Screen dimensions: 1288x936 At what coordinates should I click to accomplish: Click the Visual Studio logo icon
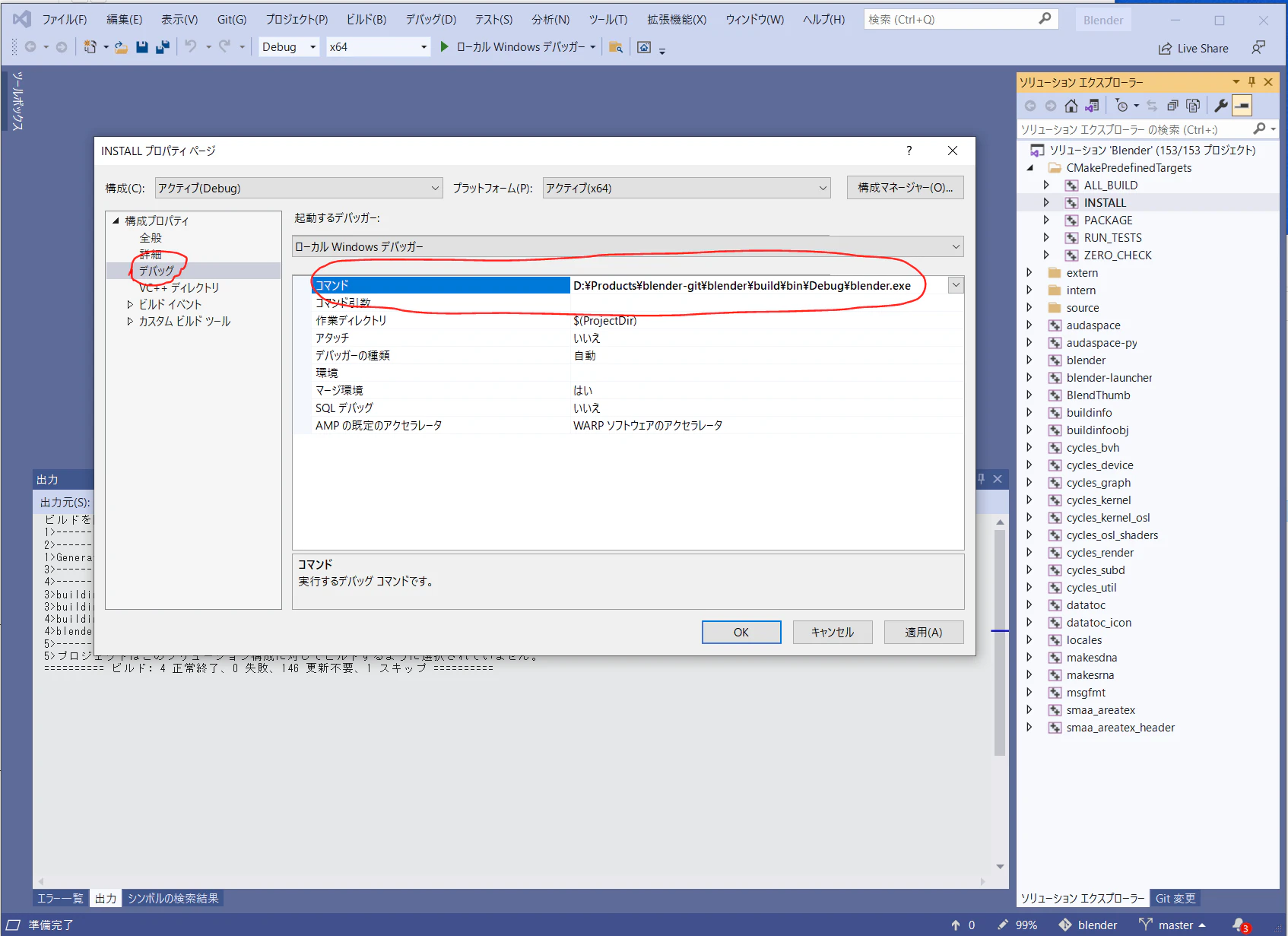click(x=22, y=19)
